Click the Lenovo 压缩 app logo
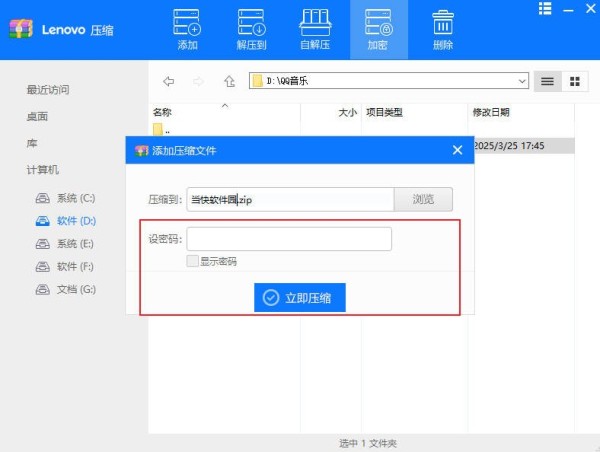Viewport: 600px width, 452px height. (x=21, y=29)
